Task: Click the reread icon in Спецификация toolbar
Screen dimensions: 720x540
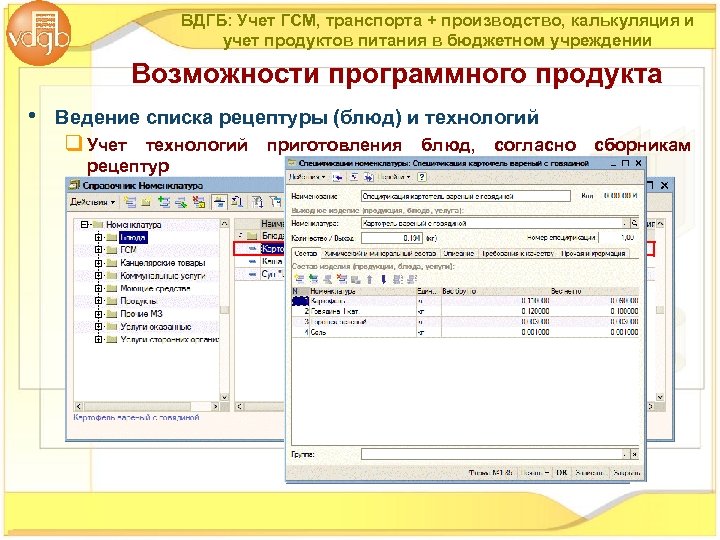Action: (x=354, y=177)
